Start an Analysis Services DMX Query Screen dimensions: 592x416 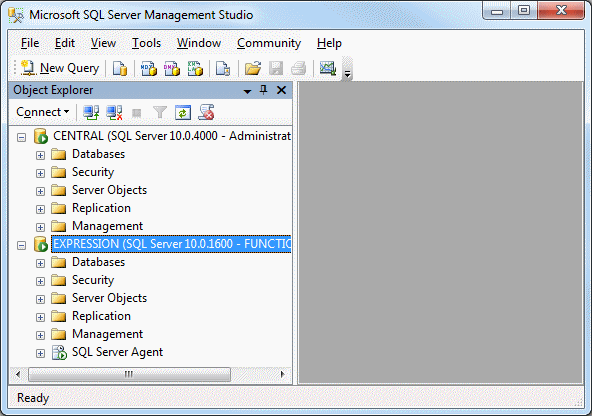172,69
